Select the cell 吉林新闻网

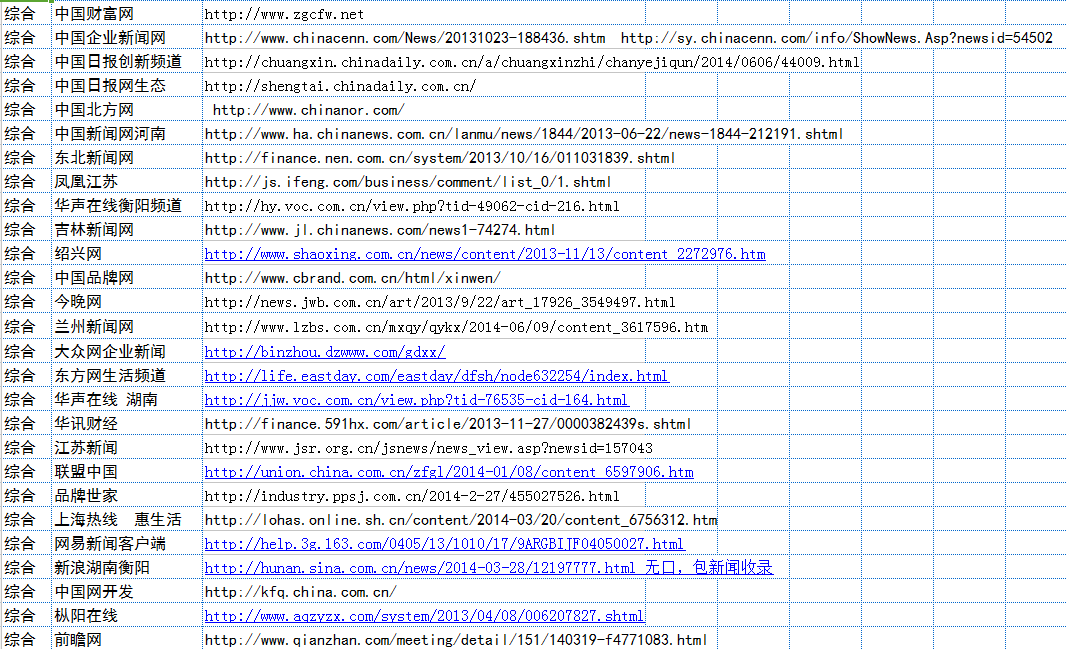pyautogui.click(x=126, y=230)
